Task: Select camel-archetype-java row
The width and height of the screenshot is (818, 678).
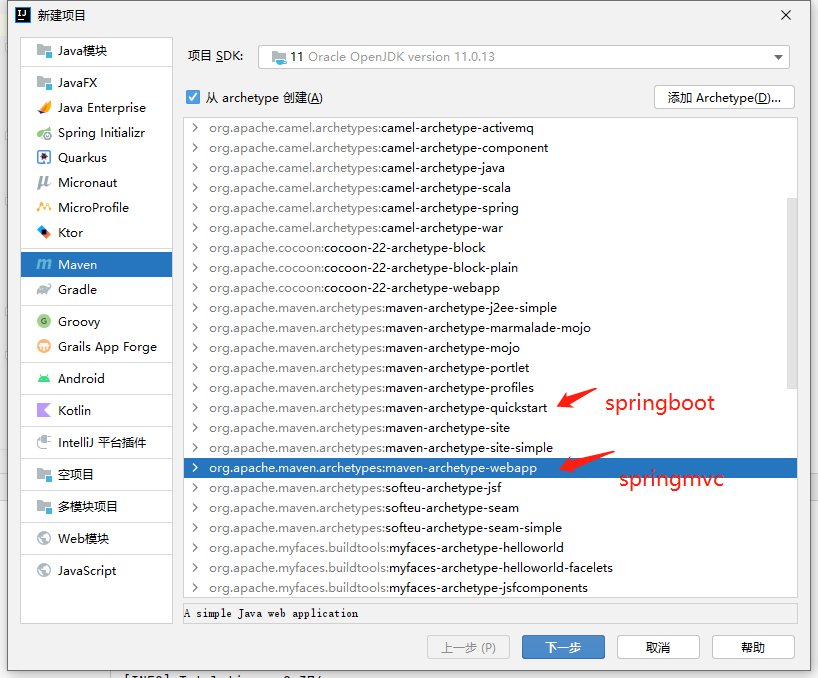Action: point(490,168)
